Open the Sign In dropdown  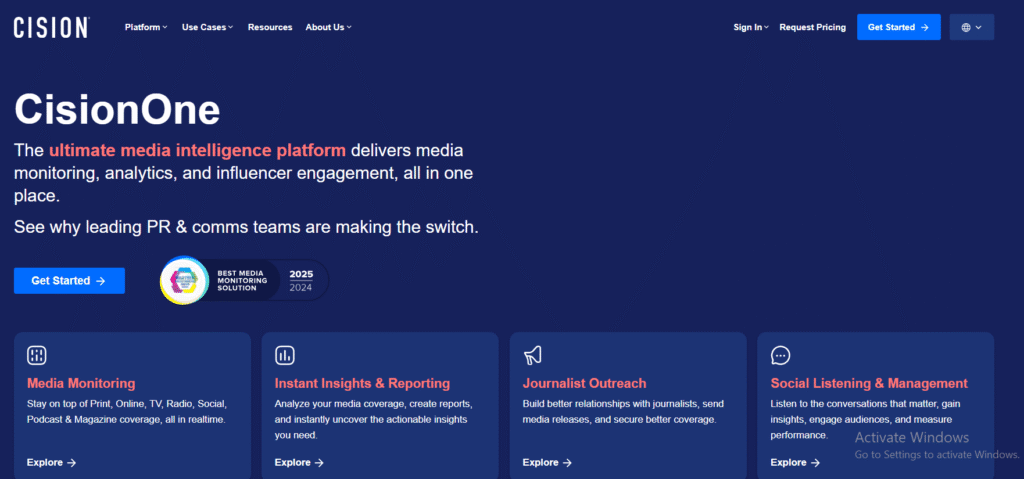click(x=750, y=27)
